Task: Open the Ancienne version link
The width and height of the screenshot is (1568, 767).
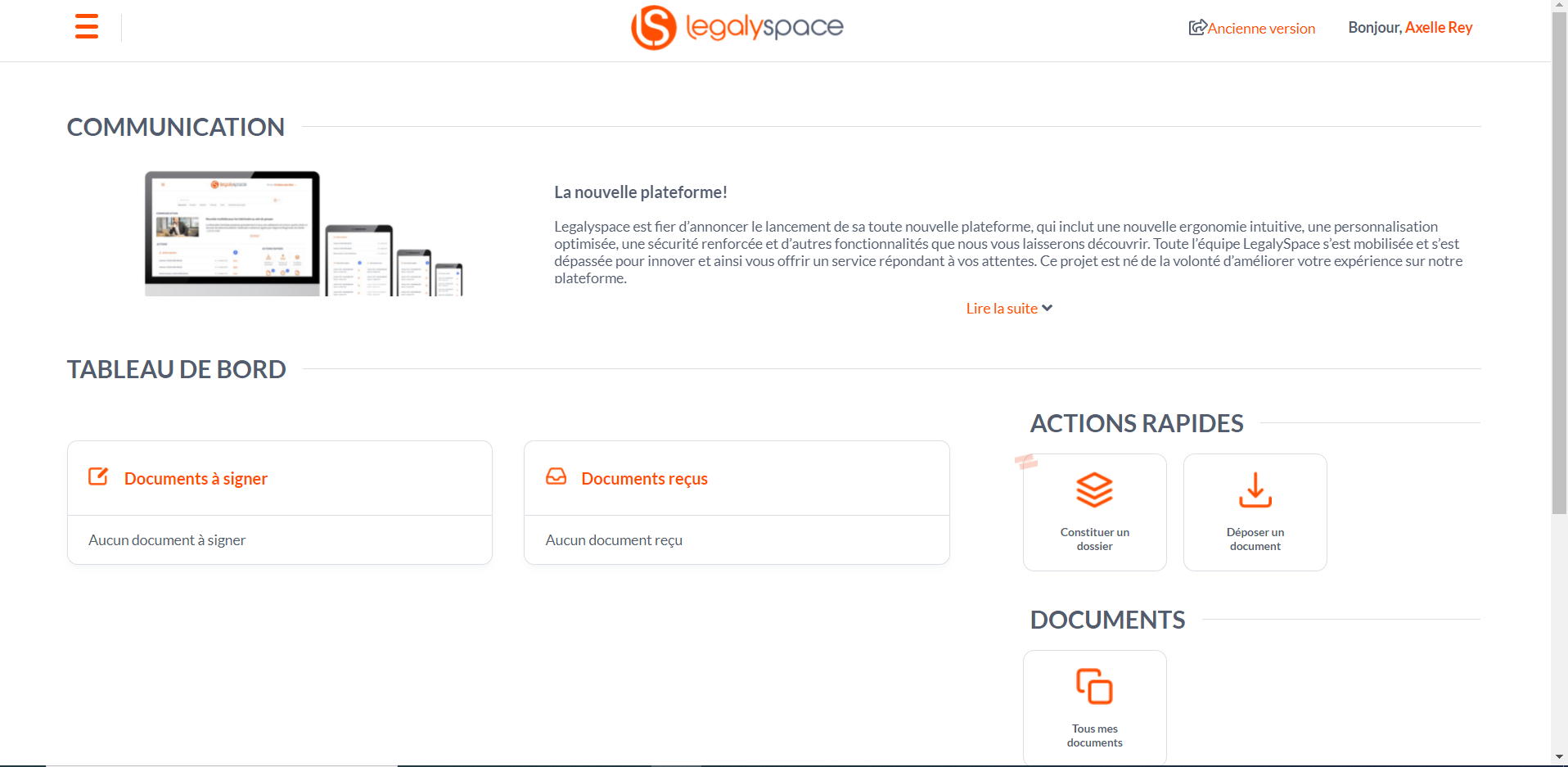Action: point(1261,29)
